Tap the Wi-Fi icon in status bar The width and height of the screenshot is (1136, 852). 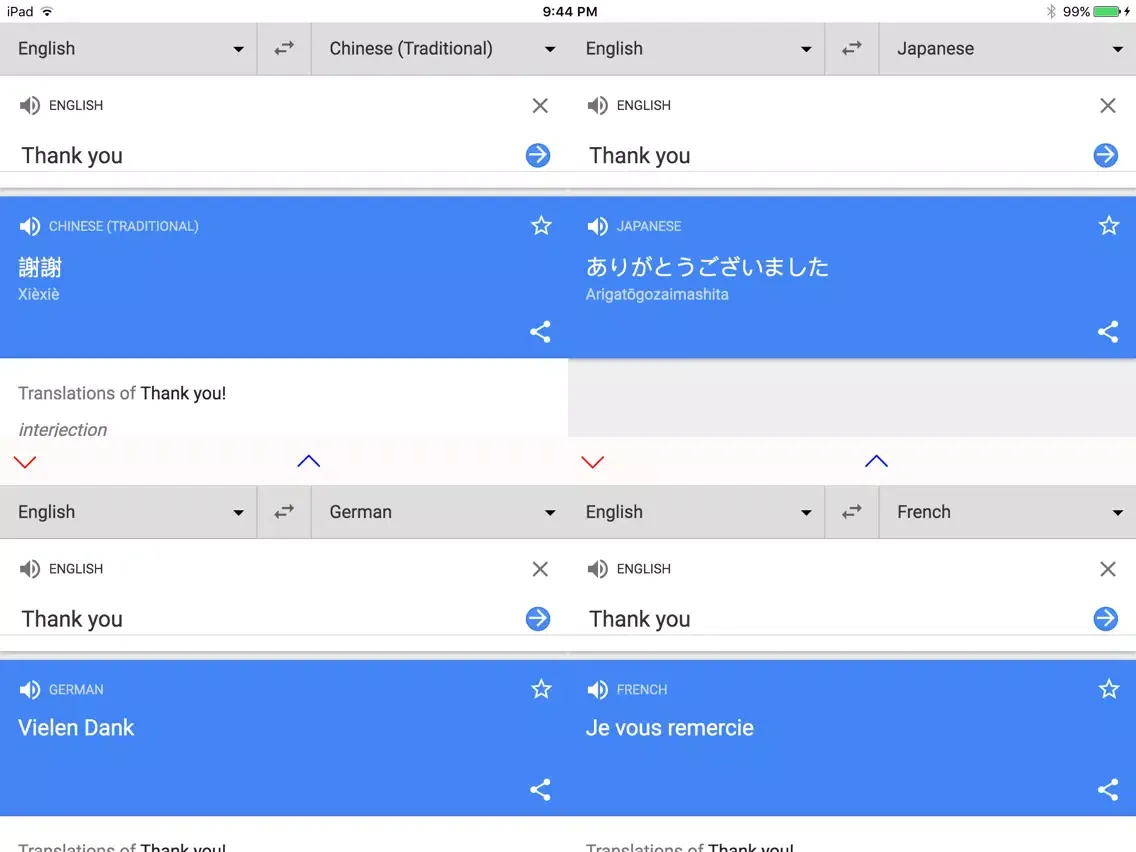pos(47,12)
